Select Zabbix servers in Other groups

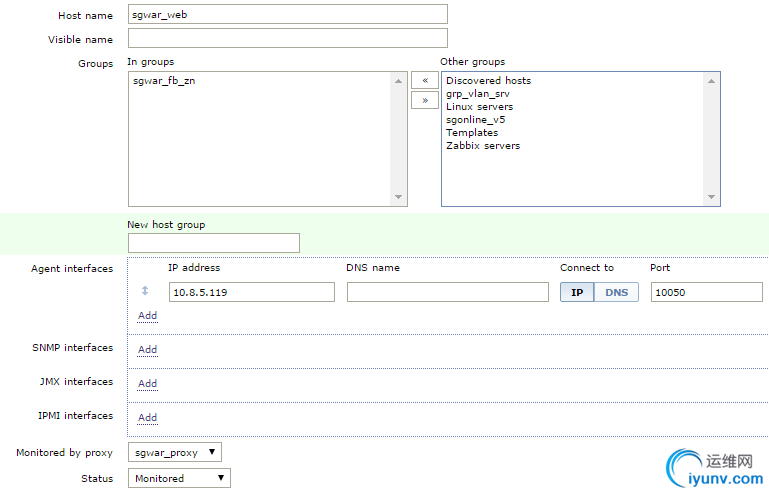483,146
